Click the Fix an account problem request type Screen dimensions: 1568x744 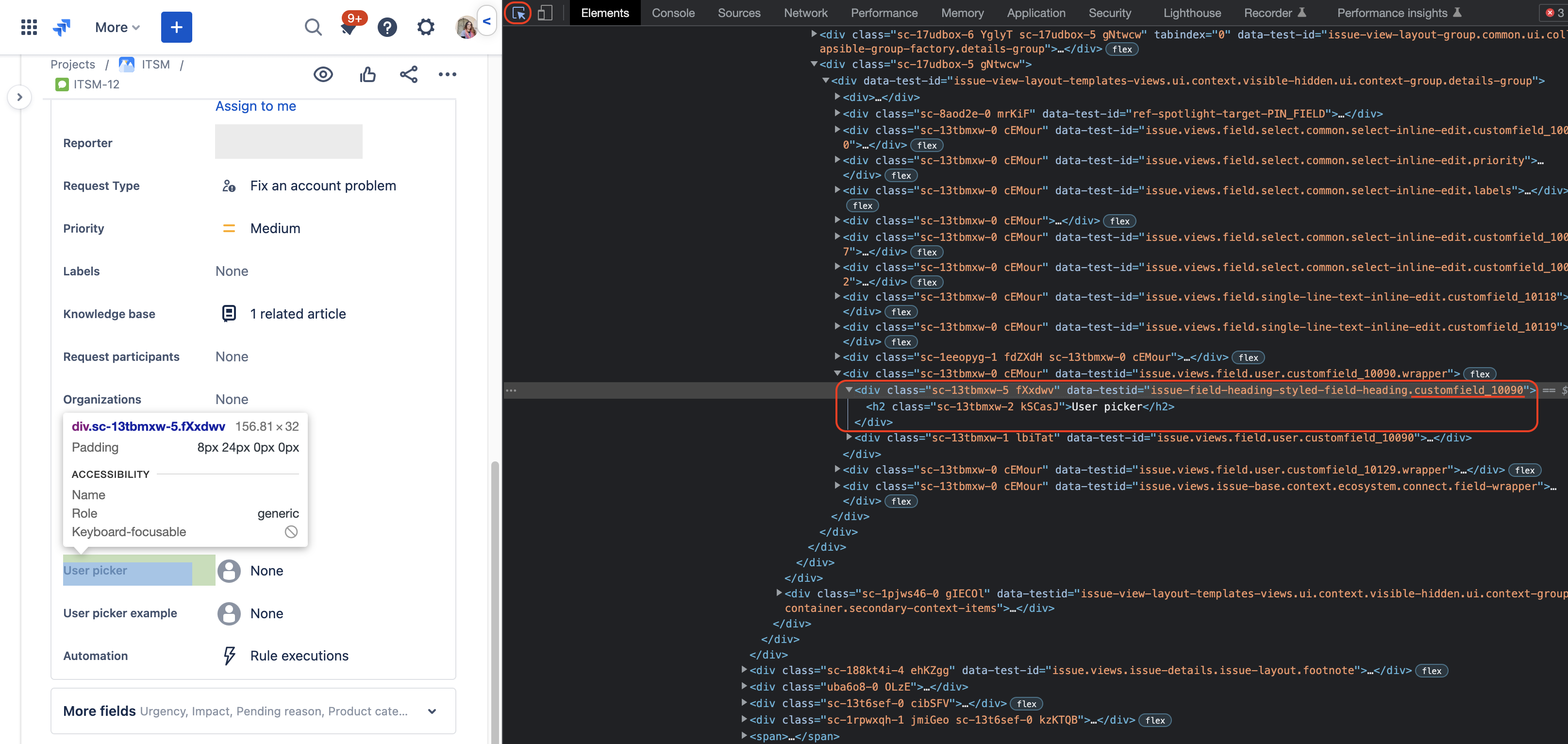[x=323, y=185]
